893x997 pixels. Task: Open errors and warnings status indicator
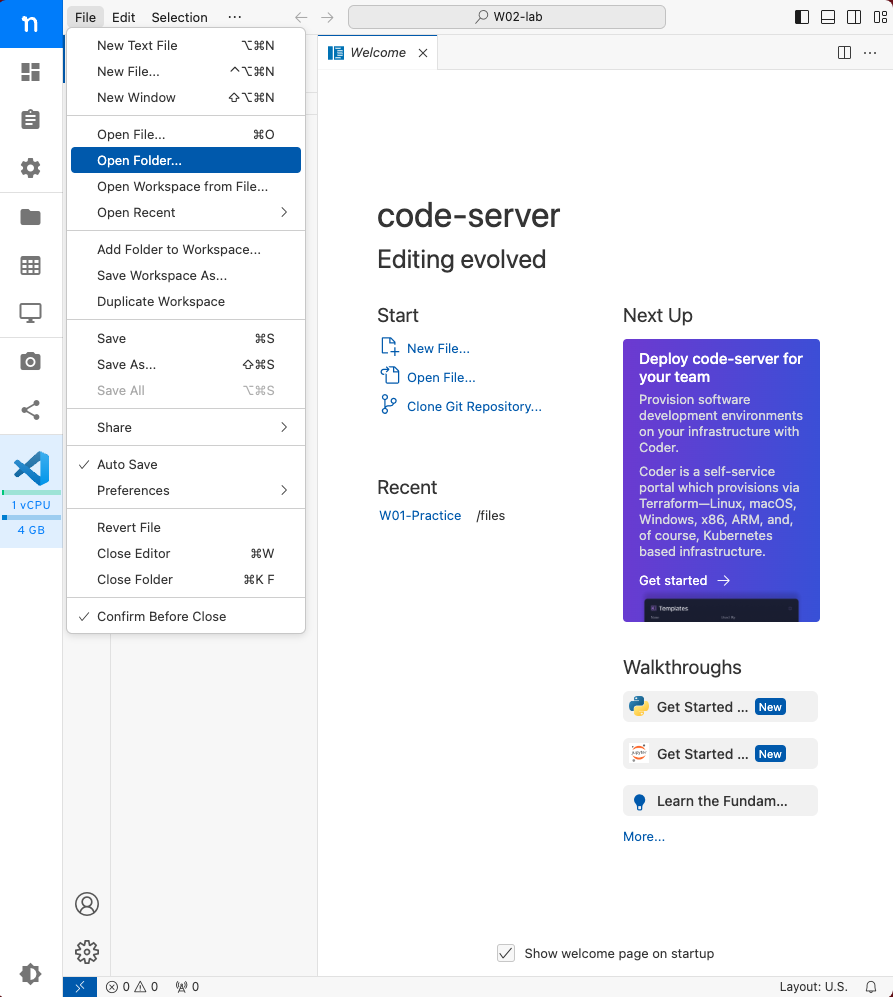pyautogui.click(x=132, y=987)
